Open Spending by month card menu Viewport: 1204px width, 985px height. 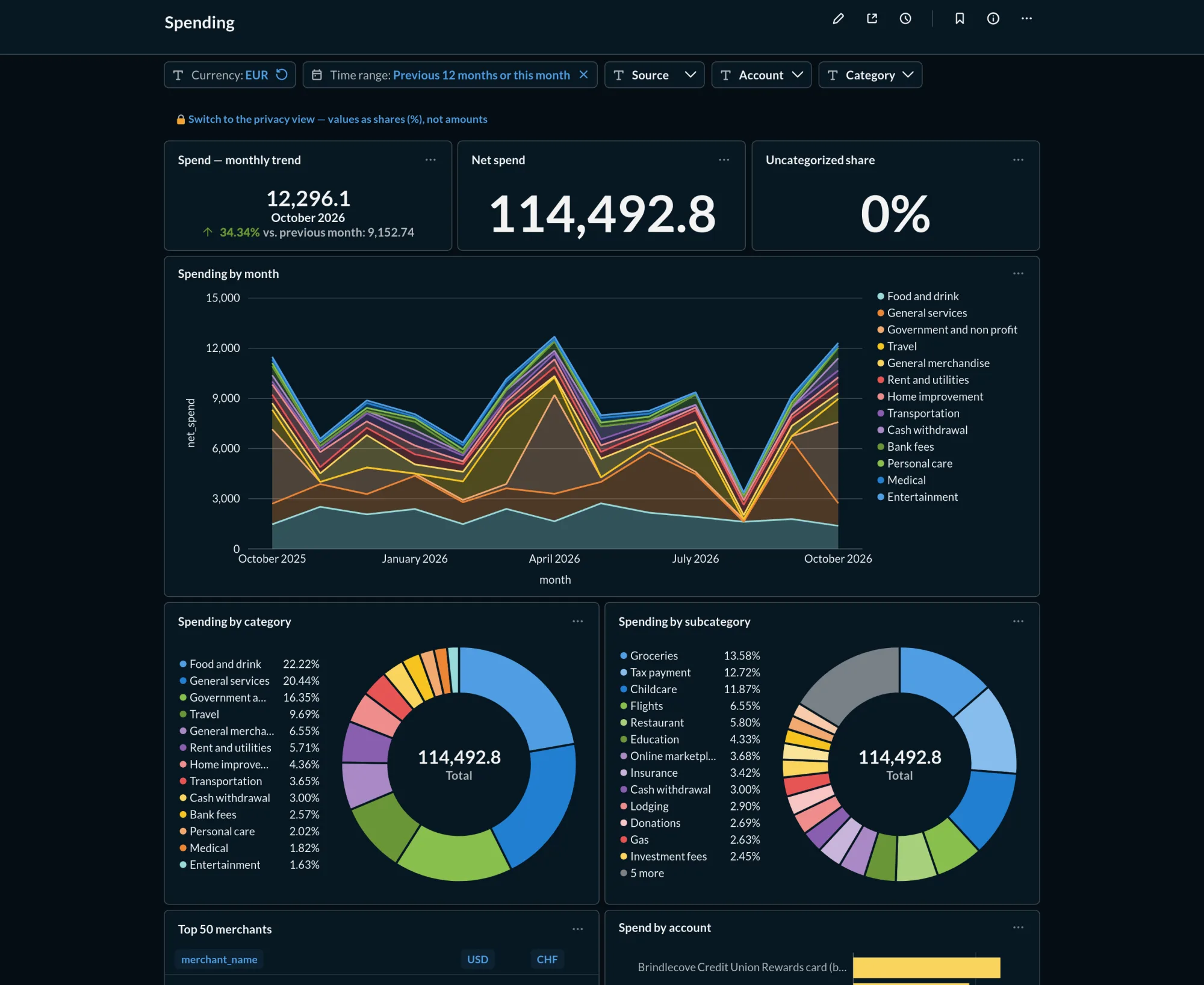pyautogui.click(x=1018, y=273)
